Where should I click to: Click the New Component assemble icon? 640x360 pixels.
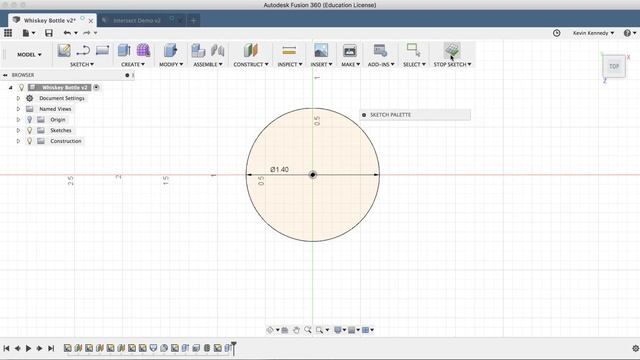coord(198,51)
